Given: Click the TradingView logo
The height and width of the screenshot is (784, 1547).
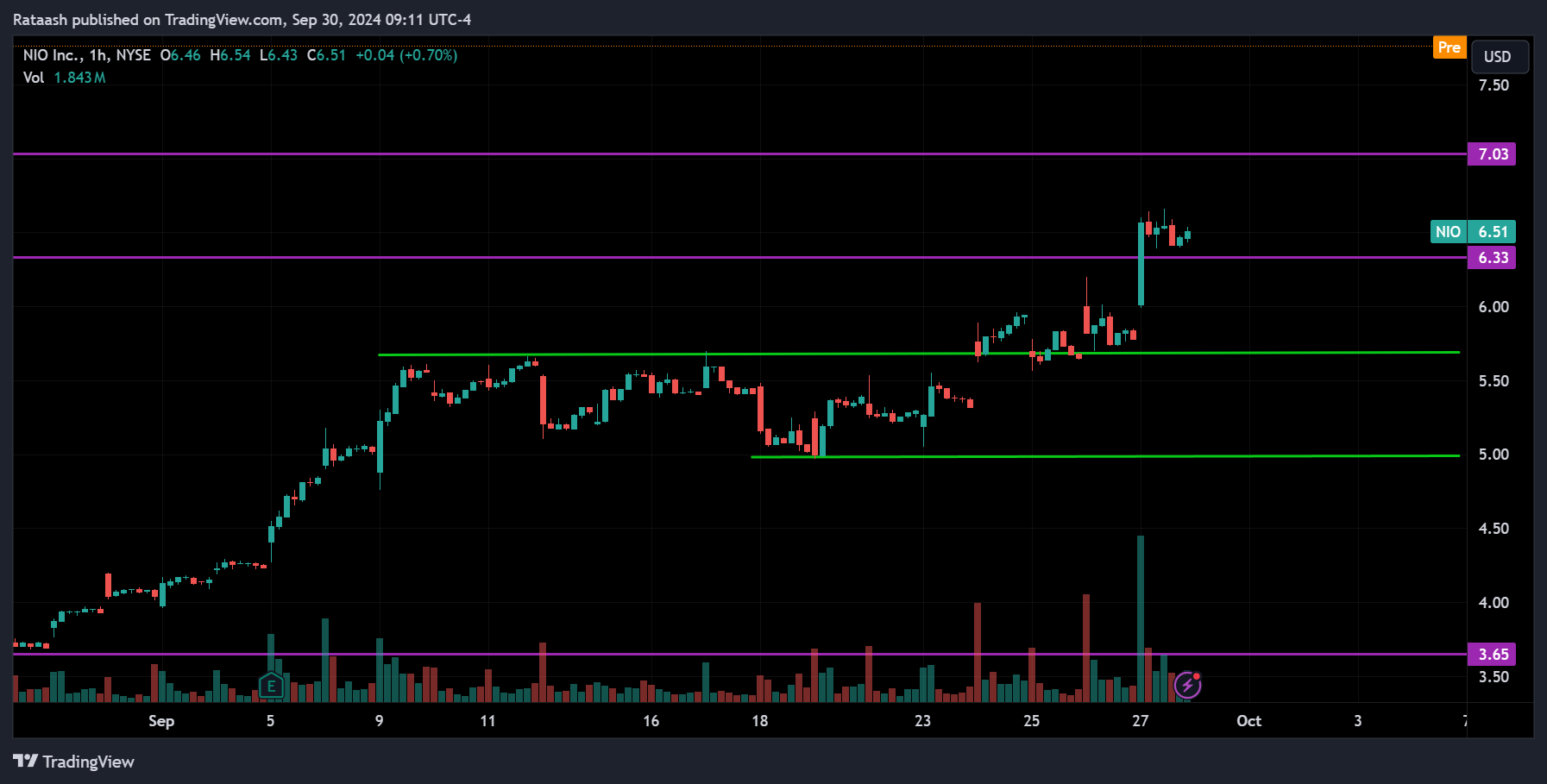Looking at the screenshot, I should click(74, 762).
